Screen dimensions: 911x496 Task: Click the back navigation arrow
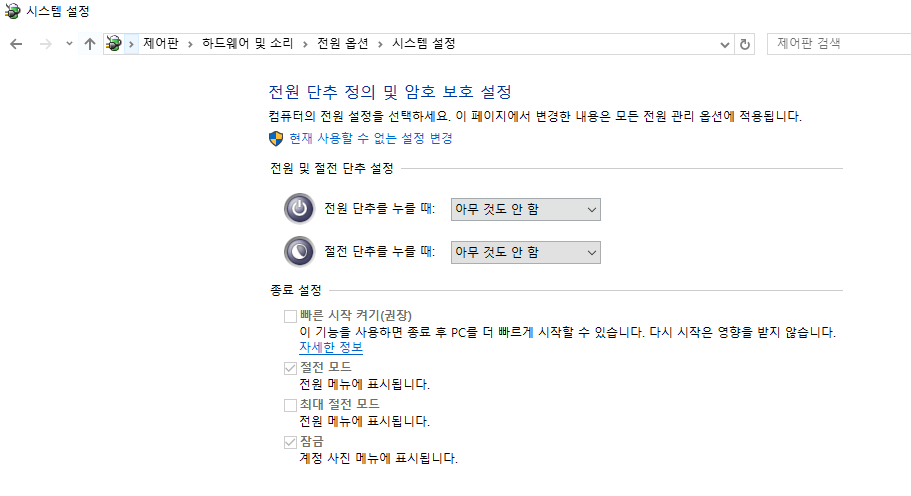[x=16, y=44]
